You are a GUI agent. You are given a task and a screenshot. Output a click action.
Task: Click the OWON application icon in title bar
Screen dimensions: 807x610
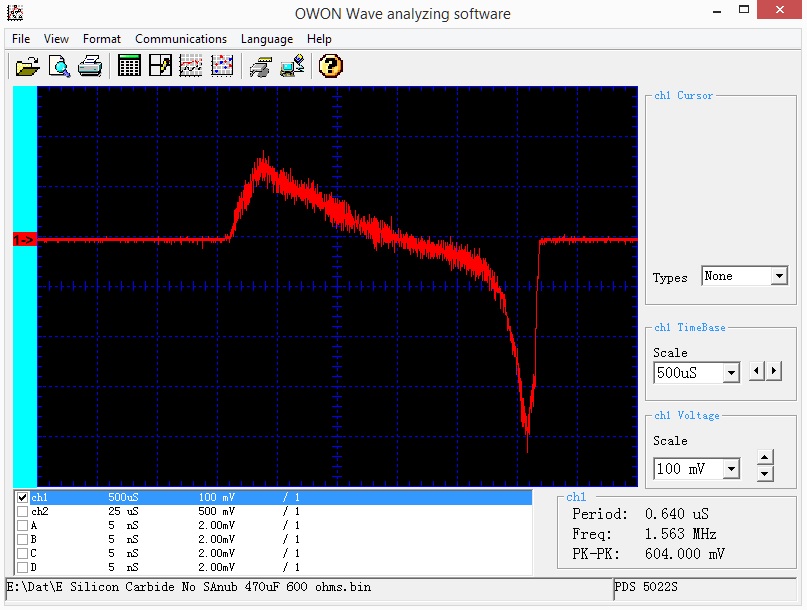(x=15, y=12)
